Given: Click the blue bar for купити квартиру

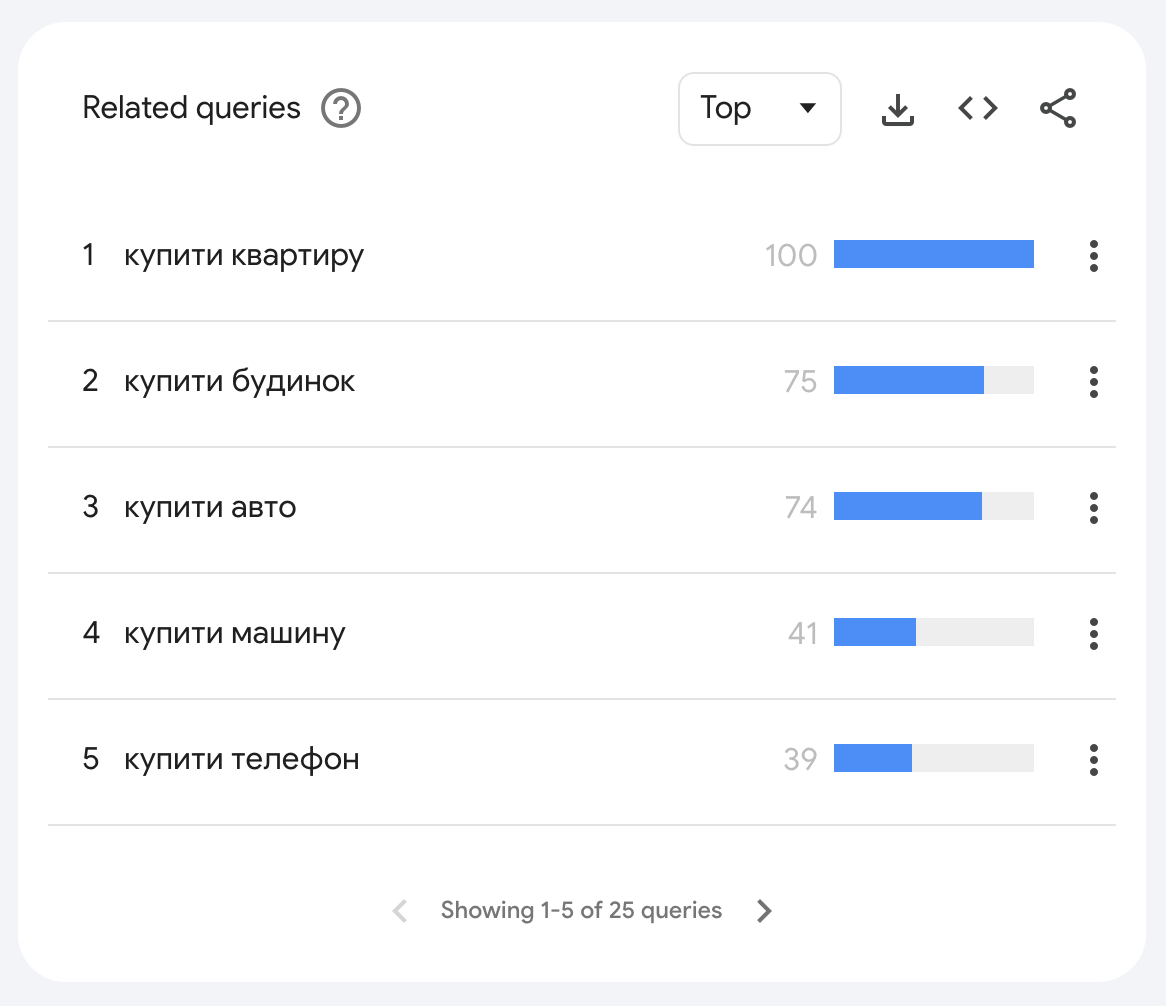Looking at the screenshot, I should click(x=933, y=255).
